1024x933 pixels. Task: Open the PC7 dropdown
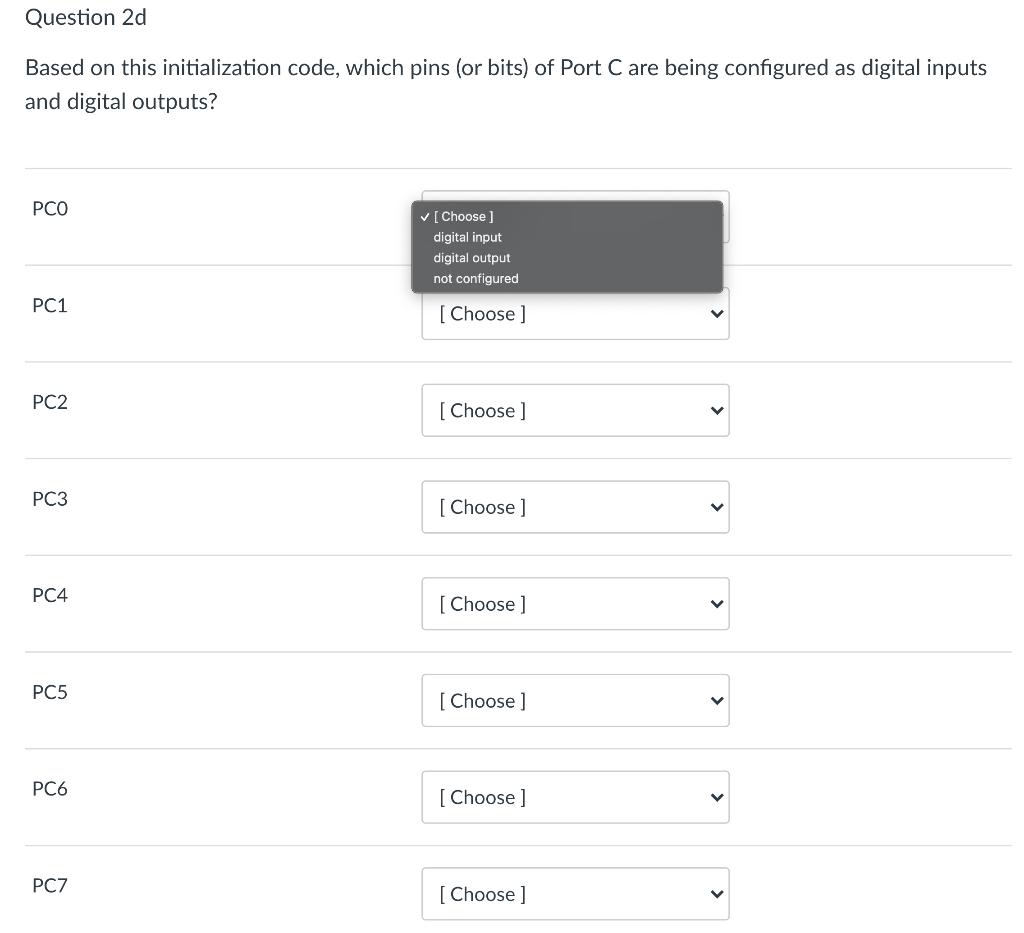(575, 893)
